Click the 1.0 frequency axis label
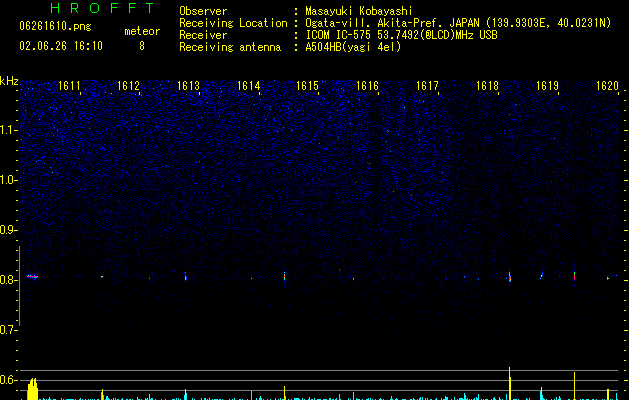 9,180
